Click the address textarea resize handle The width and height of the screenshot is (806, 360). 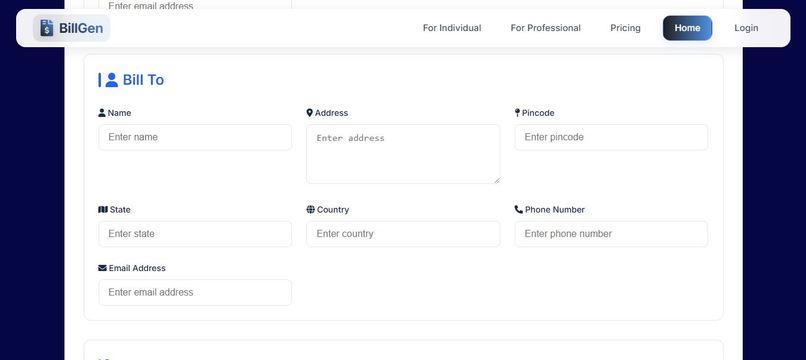497,181
